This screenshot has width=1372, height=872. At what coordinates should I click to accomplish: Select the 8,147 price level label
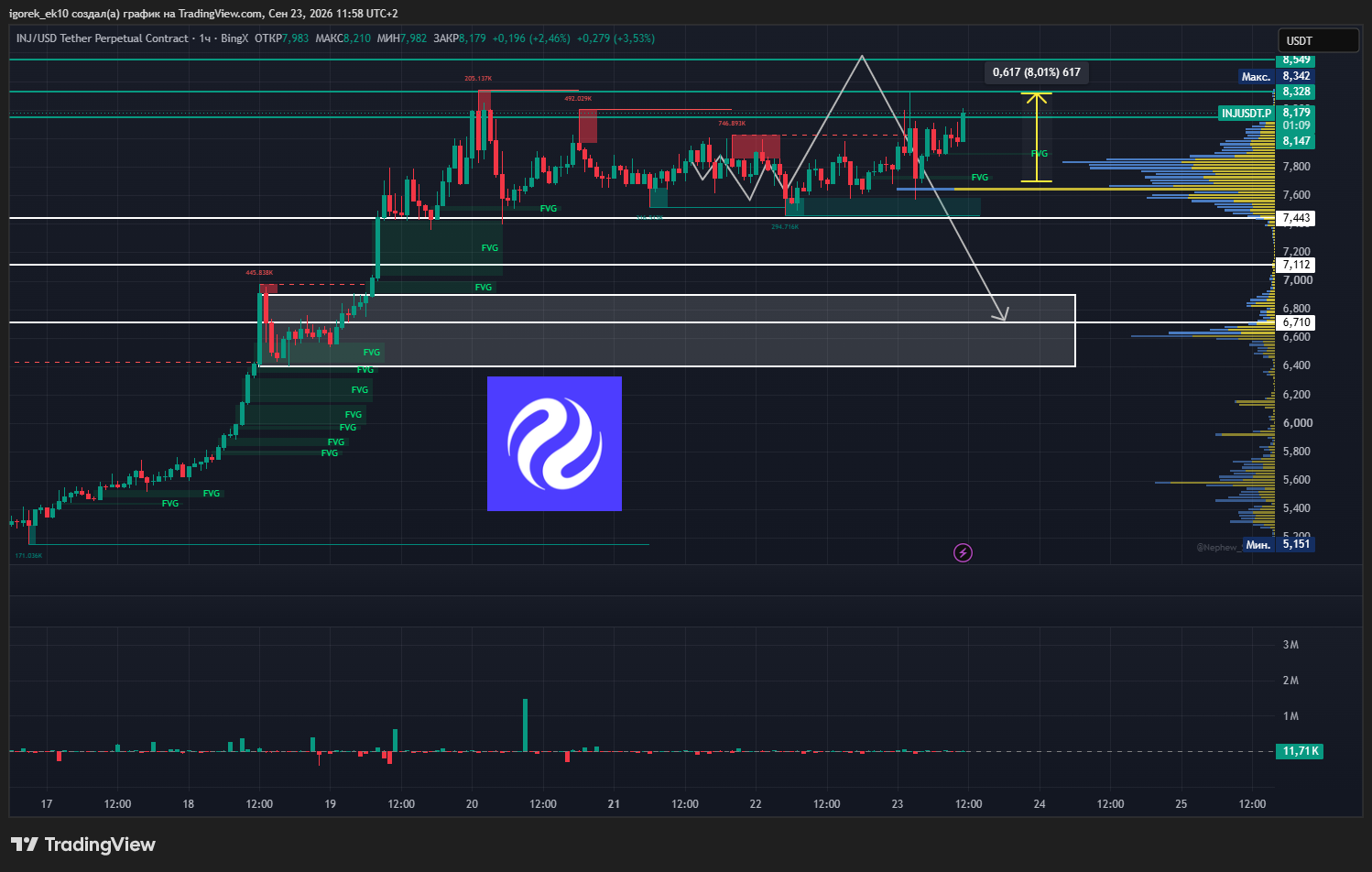1296,141
